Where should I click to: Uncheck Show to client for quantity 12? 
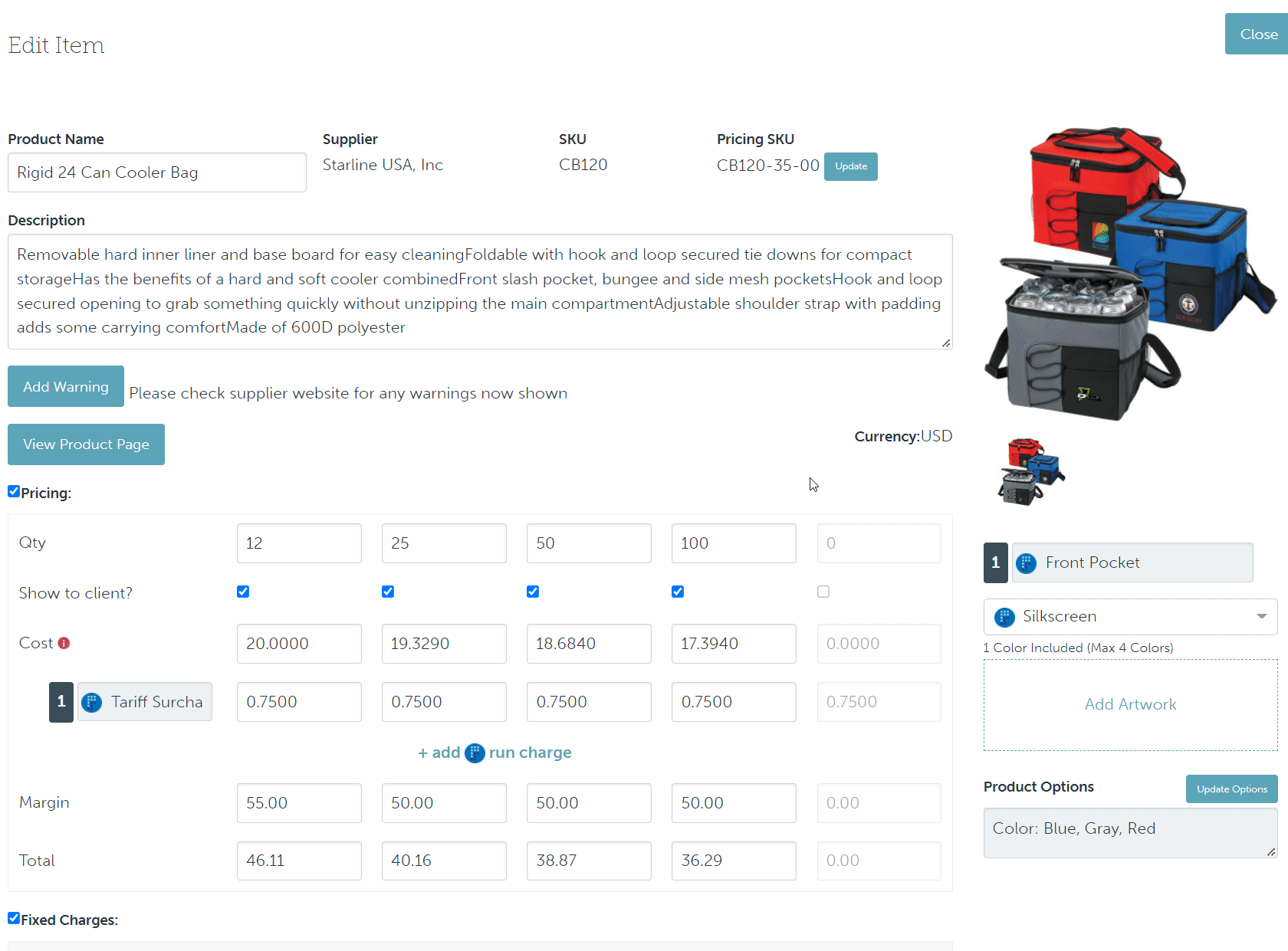[243, 592]
